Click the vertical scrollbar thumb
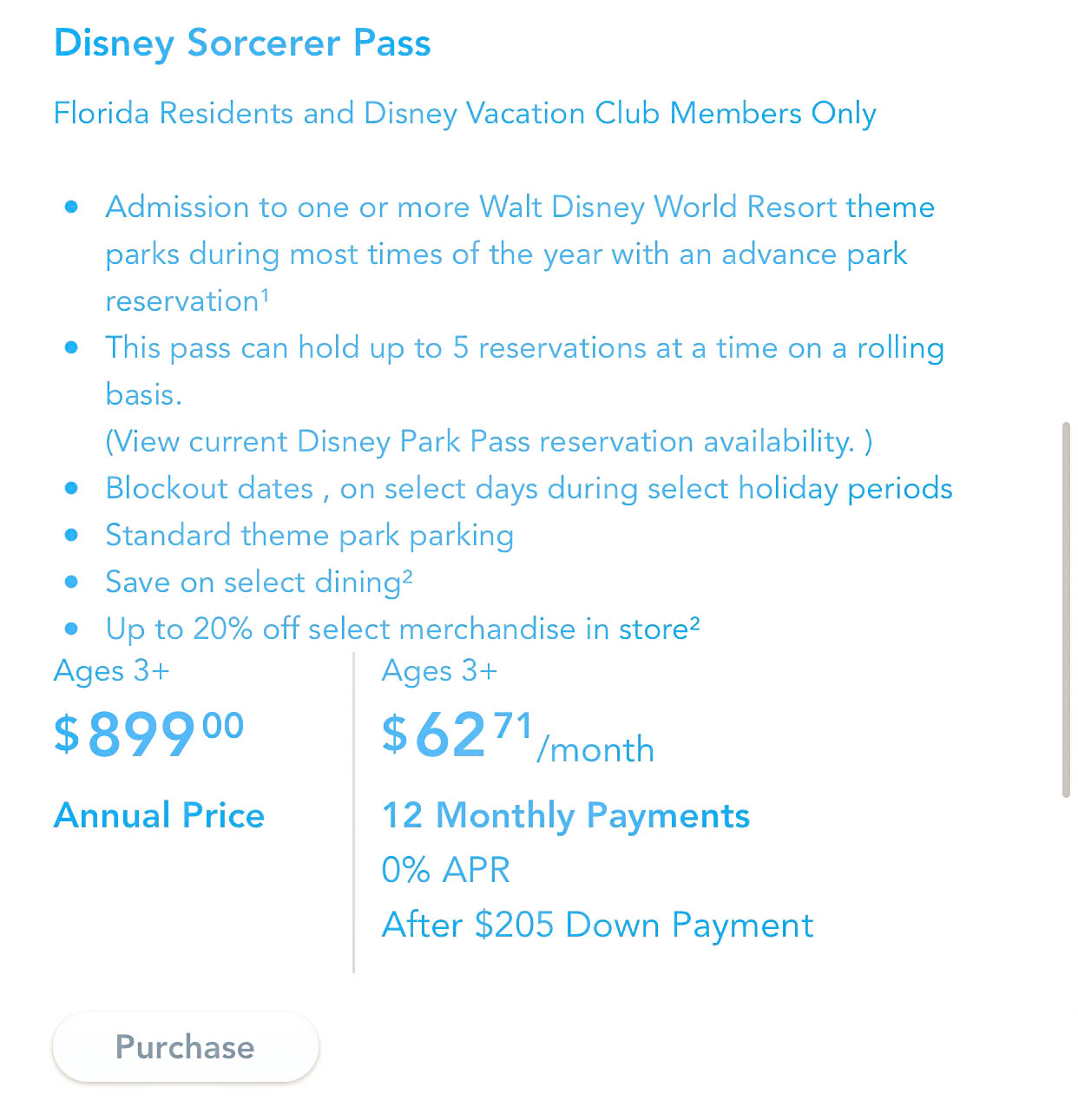The height and width of the screenshot is (1120, 1078). point(1066,609)
